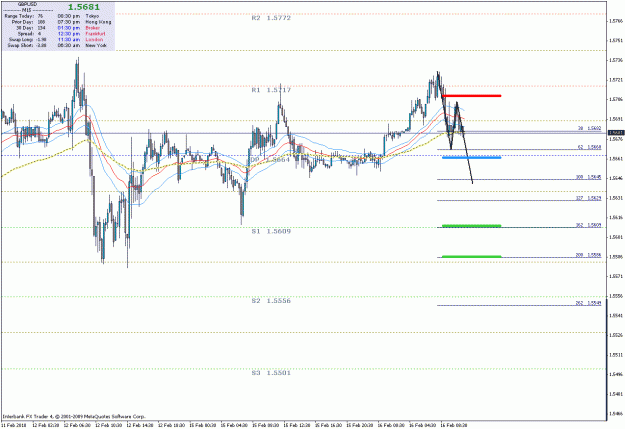Image resolution: width=625 pixels, height=429 pixels.
Task: Select the 1.5736 price axis tick
Action: pyautogui.click(x=617, y=60)
